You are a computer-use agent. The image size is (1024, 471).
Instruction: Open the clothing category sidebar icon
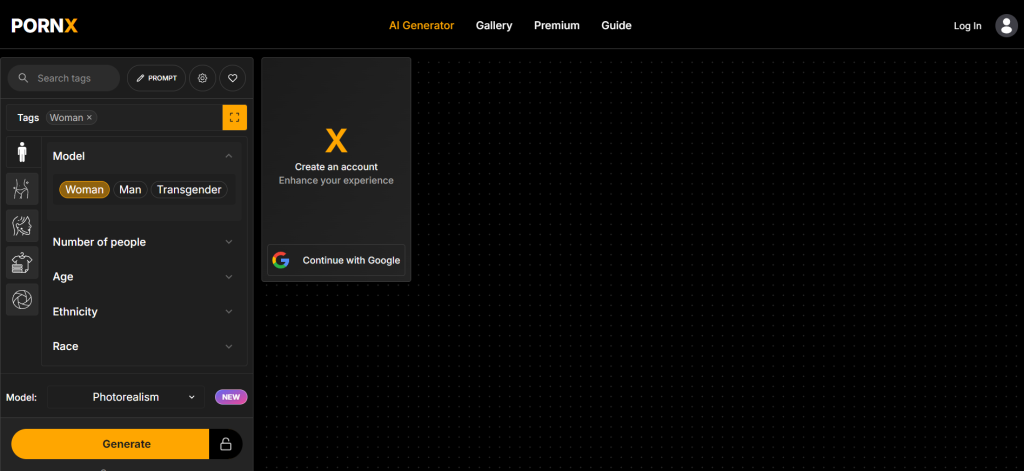[22, 262]
